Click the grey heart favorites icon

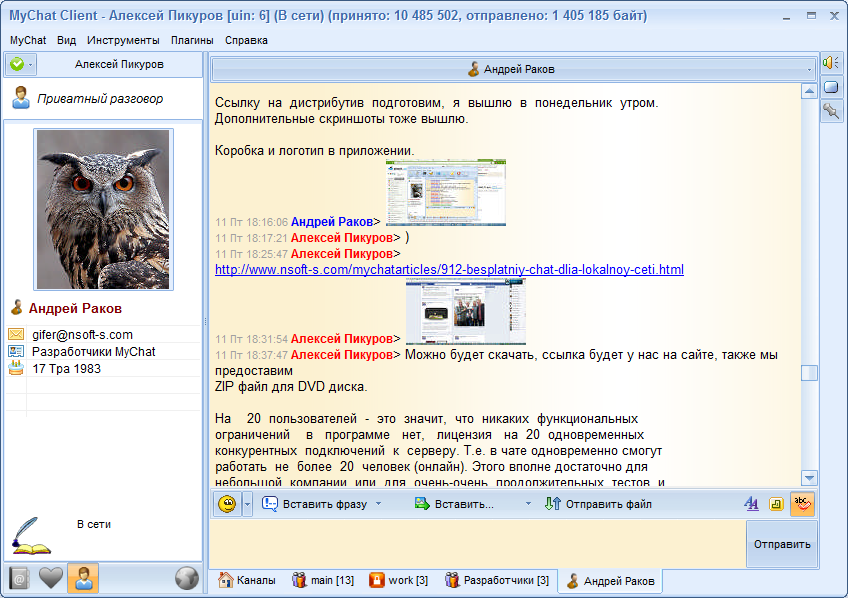point(51,579)
